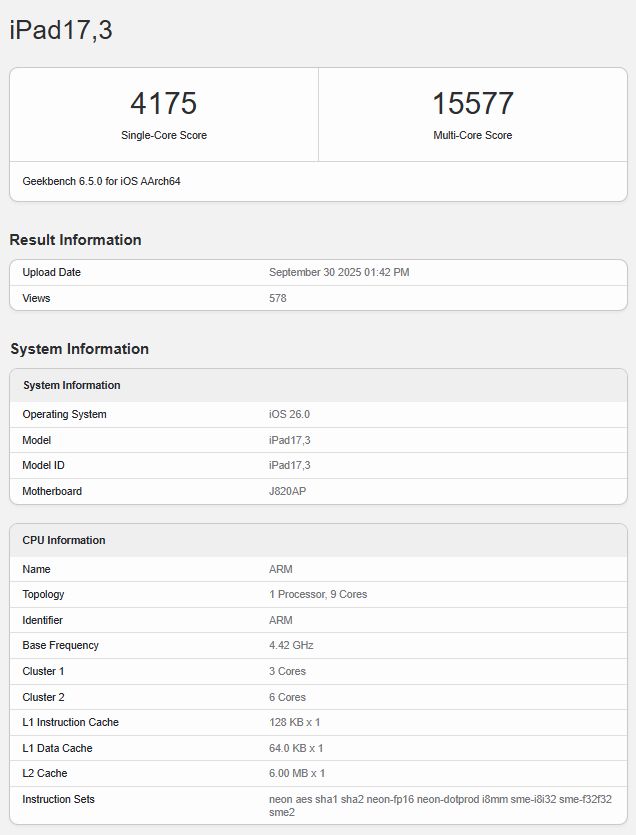Select the Multi-Core Score label
The image size is (636, 835).
coord(472,135)
